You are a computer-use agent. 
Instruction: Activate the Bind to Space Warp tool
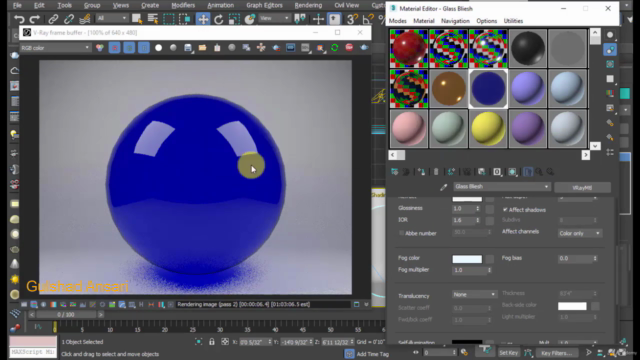tap(84, 19)
